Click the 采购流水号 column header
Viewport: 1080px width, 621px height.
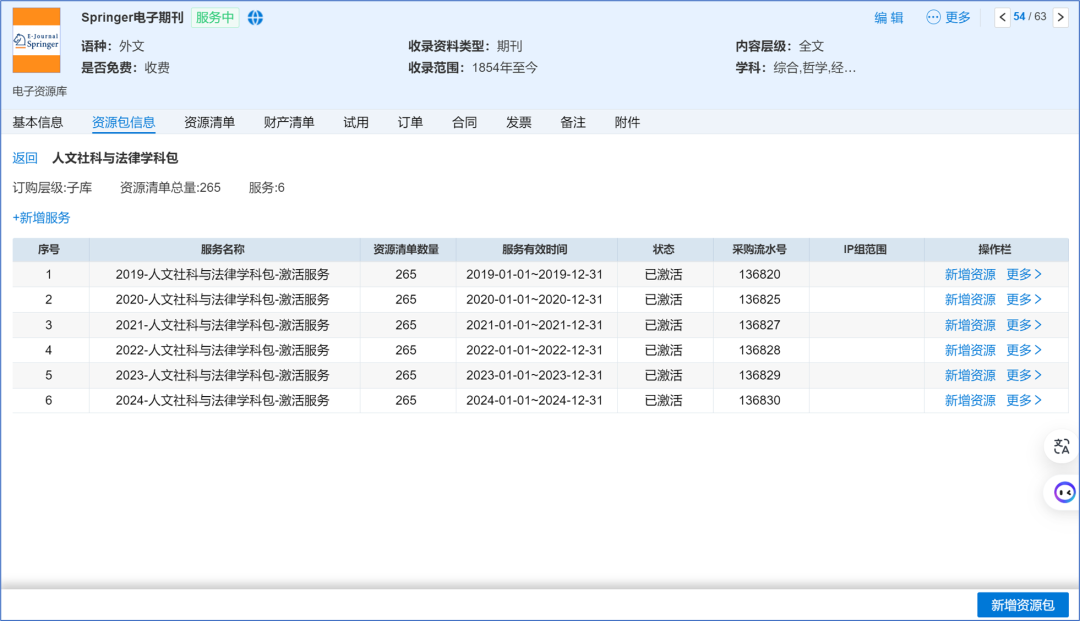(760, 250)
